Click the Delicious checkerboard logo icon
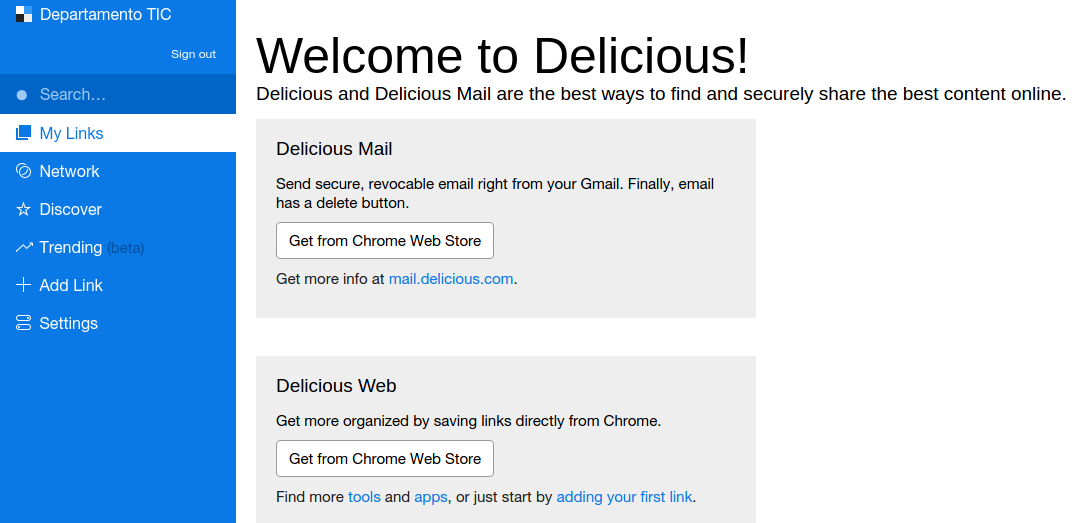 24,14
